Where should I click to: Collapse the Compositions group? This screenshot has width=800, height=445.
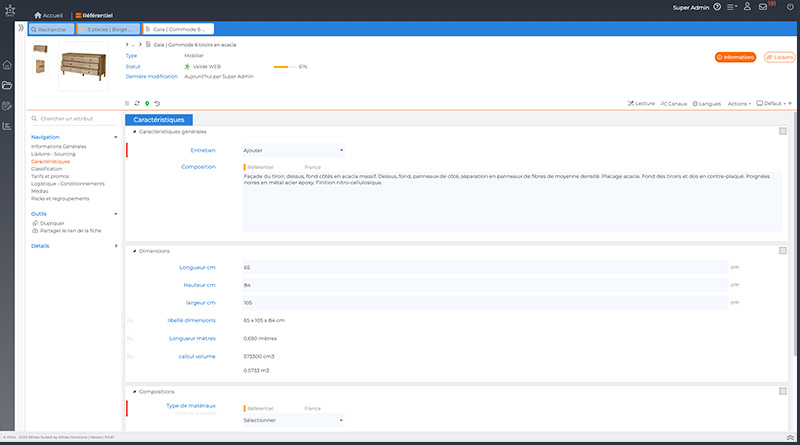(x=135, y=392)
